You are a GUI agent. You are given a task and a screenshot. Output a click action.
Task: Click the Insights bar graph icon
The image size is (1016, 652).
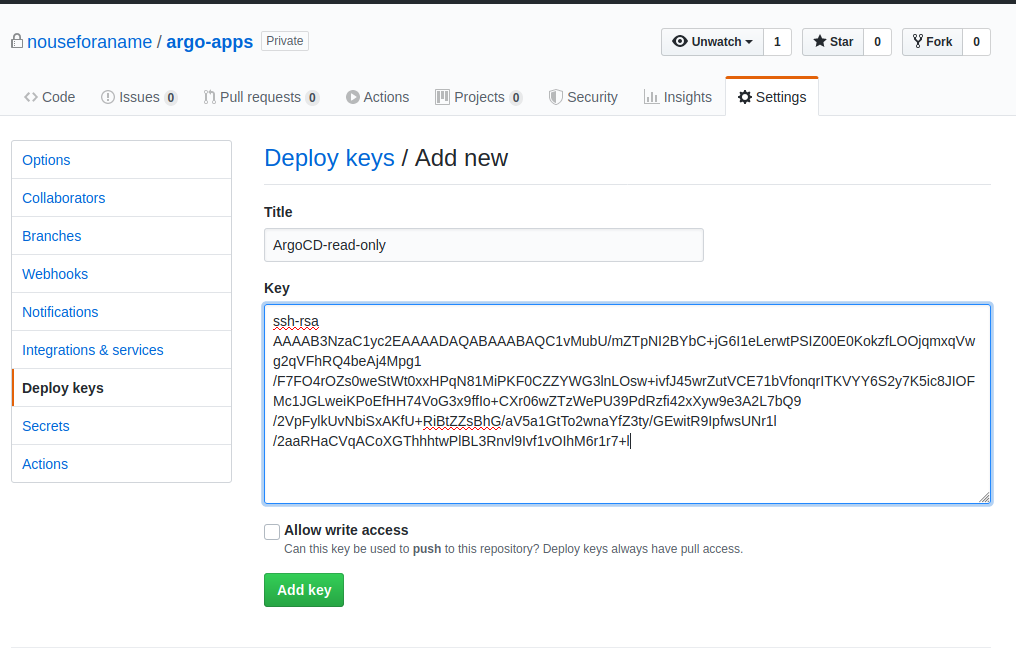[x=651, y=97]
